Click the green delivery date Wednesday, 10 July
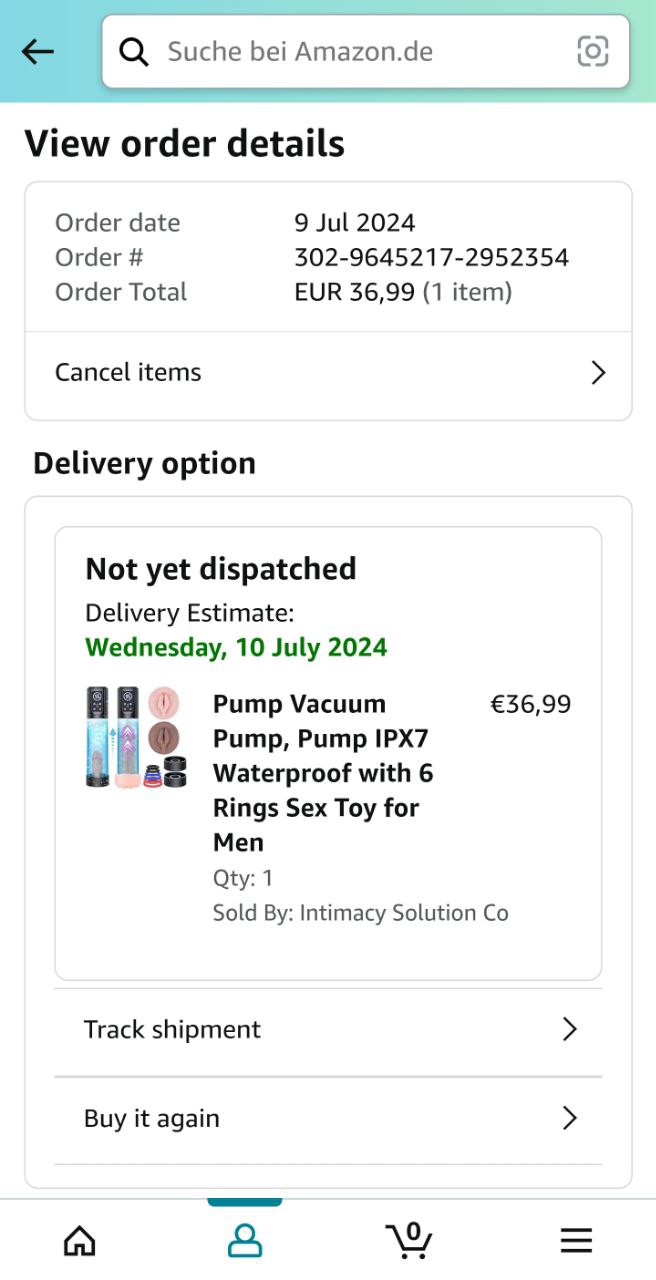This screenshot has height=1280, width=656. [x=236, y=647]
